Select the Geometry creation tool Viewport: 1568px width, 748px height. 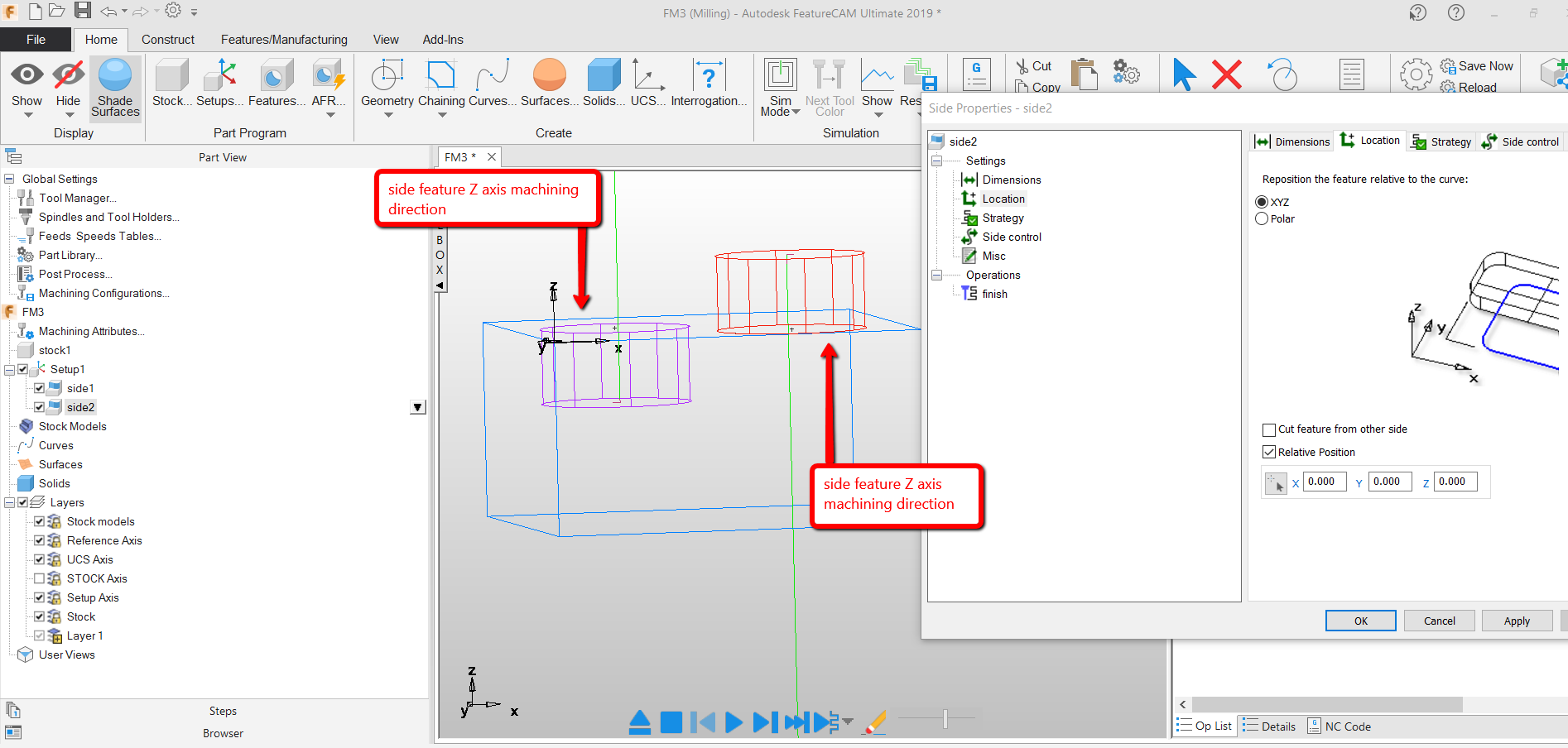tap(386, 83)
